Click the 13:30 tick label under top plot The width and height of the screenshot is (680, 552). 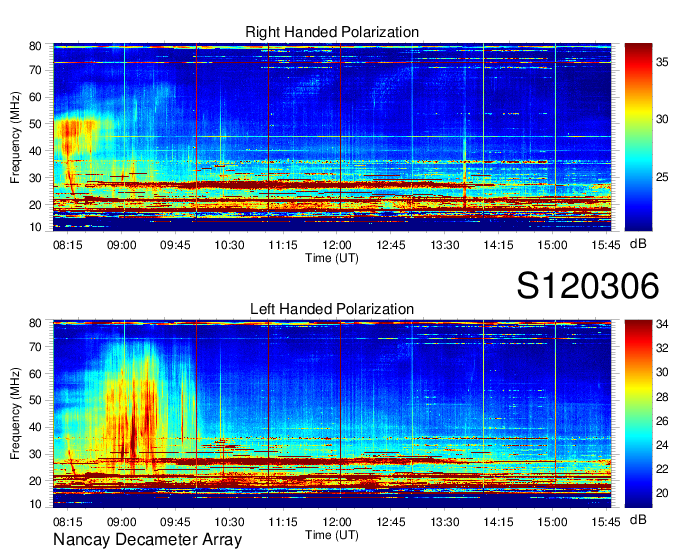coord(445,245)
